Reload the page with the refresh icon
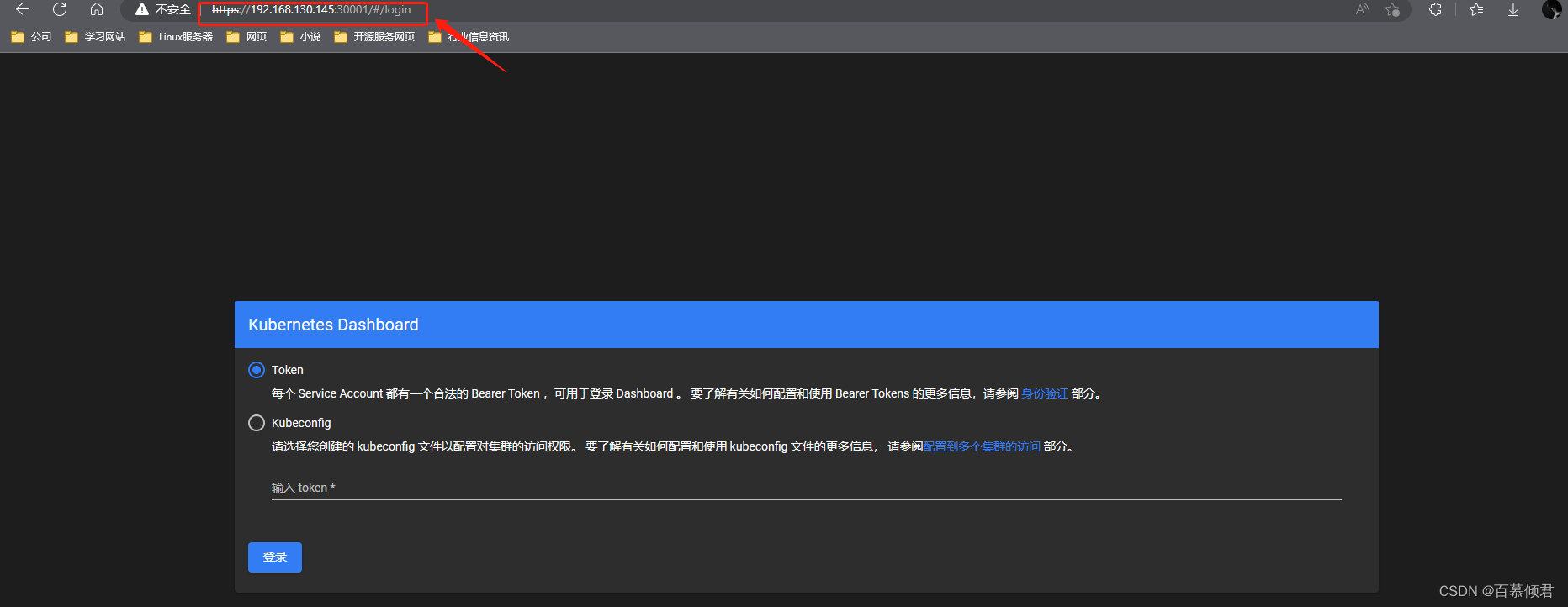Screen dimensions: 1568x607 60,9
